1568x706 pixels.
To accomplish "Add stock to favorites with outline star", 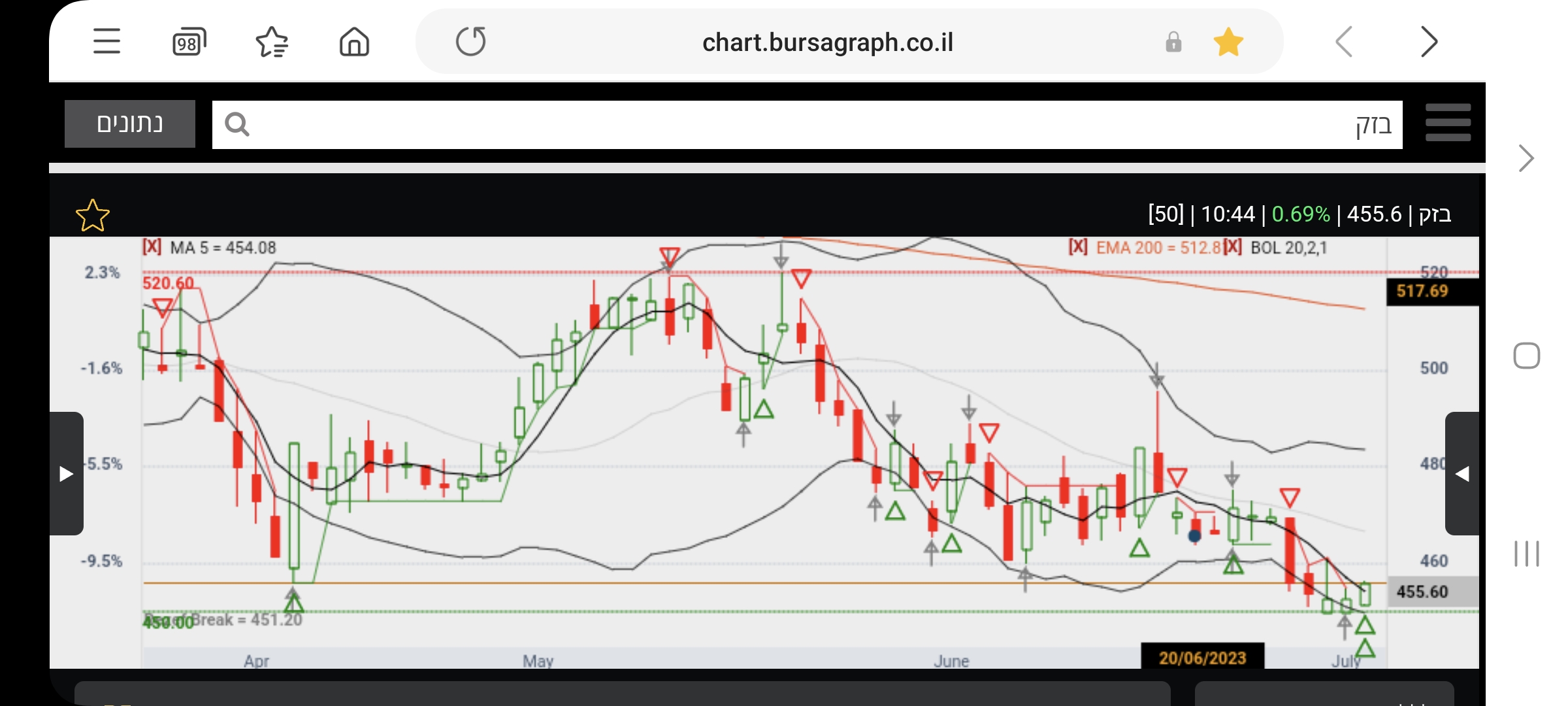I will [x=92, y=215].
